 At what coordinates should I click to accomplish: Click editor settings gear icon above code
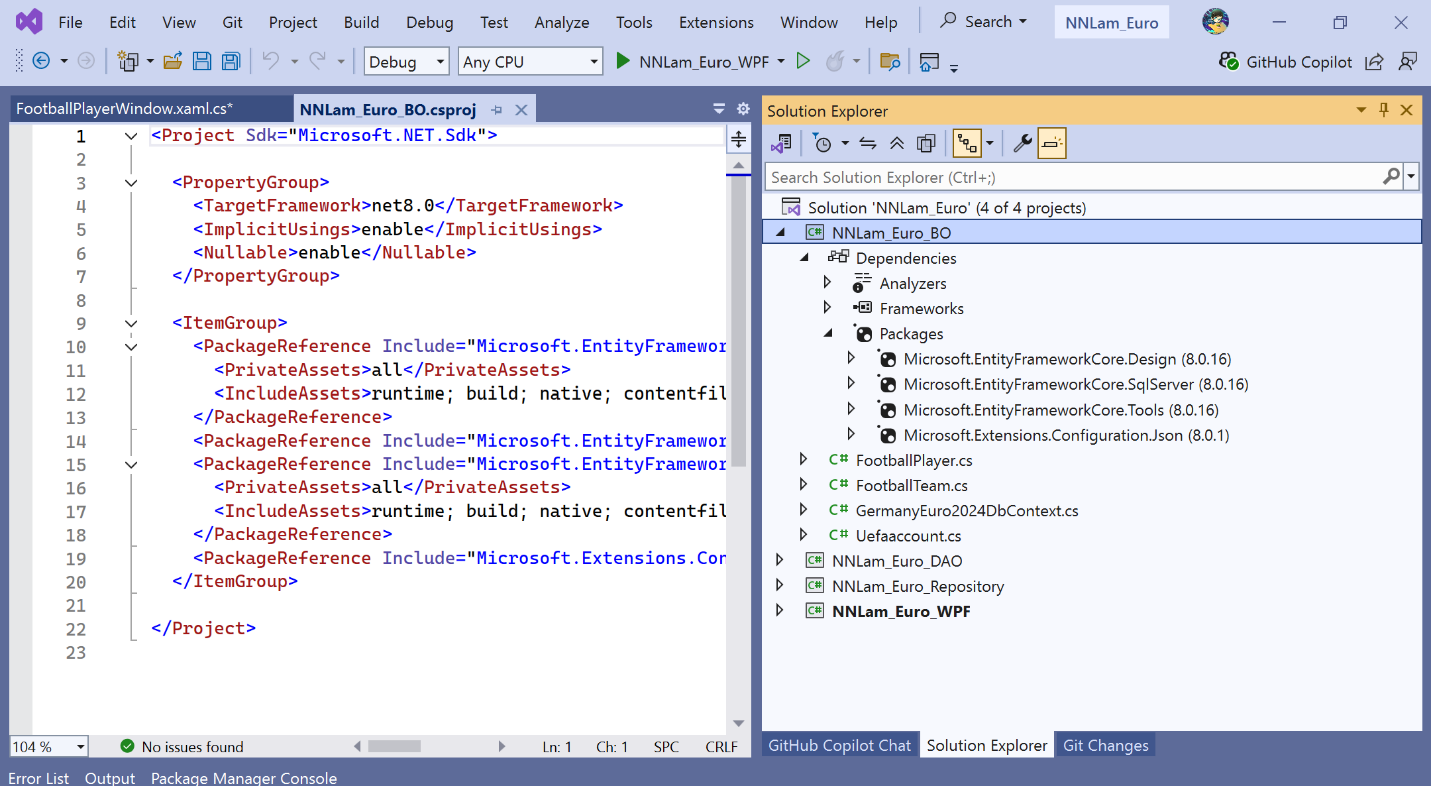pos(743,109)
